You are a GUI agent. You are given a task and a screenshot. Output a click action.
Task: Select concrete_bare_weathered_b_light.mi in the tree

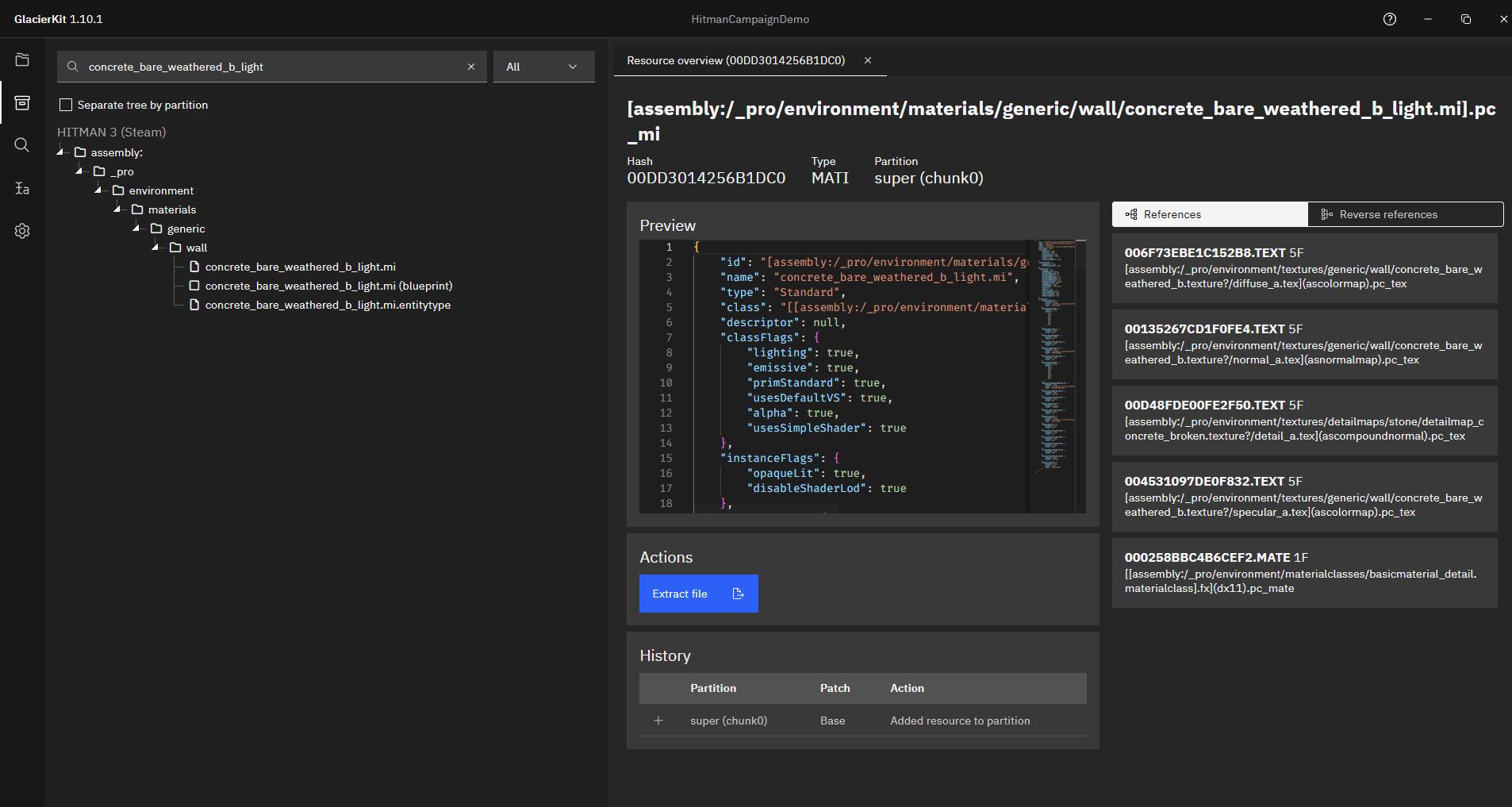coord(300,267)
